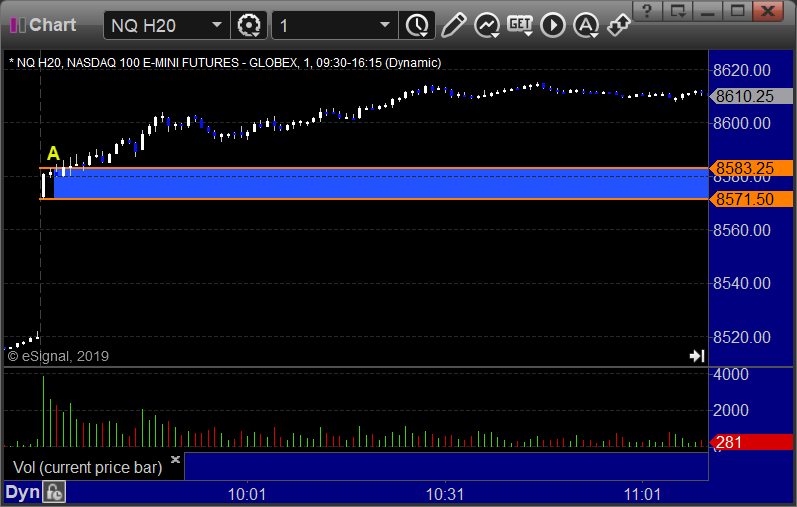Image resolution: width=797 pixels, height=507 pixels.
Task: Select the yellow A chart annotation
Action: pyautogui.click(x=53, y=154)
